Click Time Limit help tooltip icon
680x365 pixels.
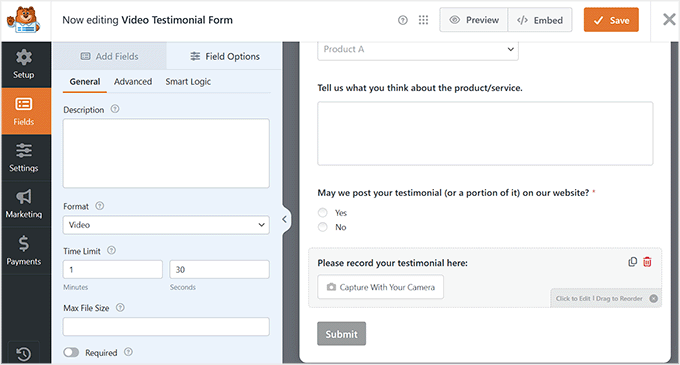pos(111,251)
